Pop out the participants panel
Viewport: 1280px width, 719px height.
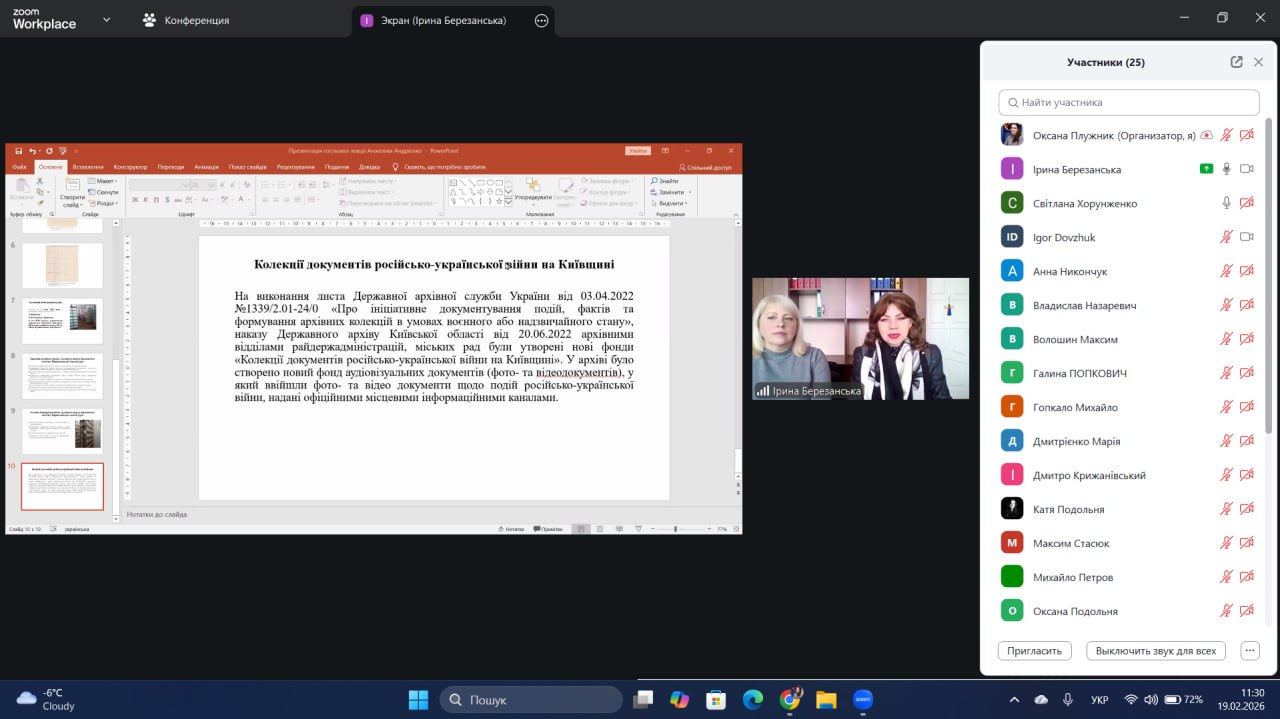[x=1236, y=62]
